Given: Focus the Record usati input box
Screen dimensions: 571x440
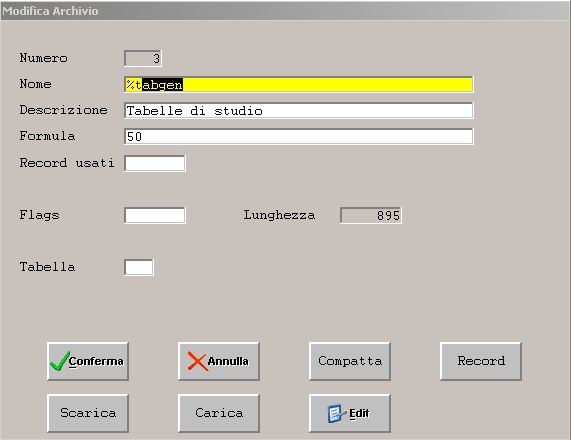Looking at the screenshot, I should point(155,163).
